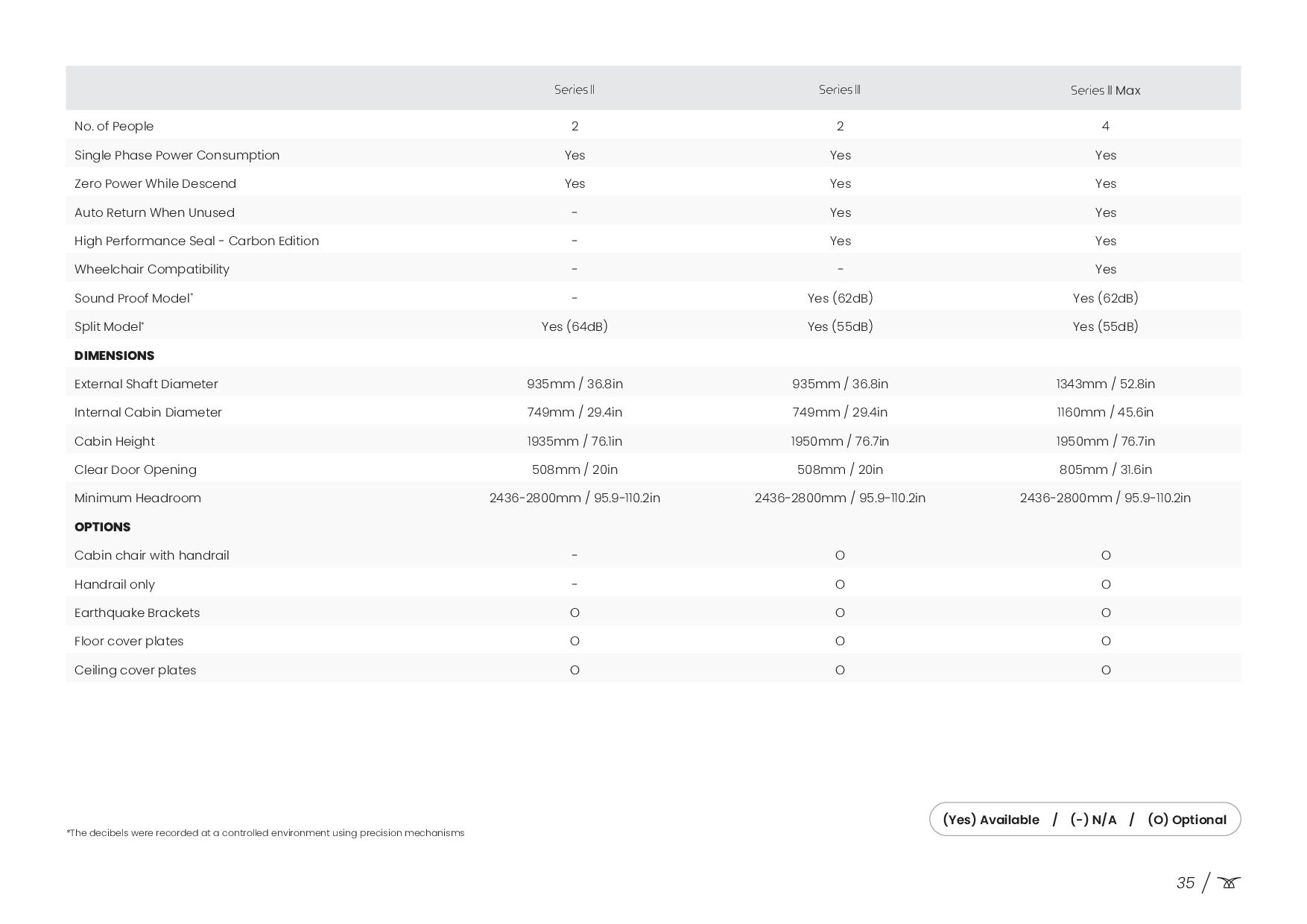Viewport: 1307px width, 924px height.
Task: Click the '4' people value for Series III Max
Action: tap(1106, 127)
